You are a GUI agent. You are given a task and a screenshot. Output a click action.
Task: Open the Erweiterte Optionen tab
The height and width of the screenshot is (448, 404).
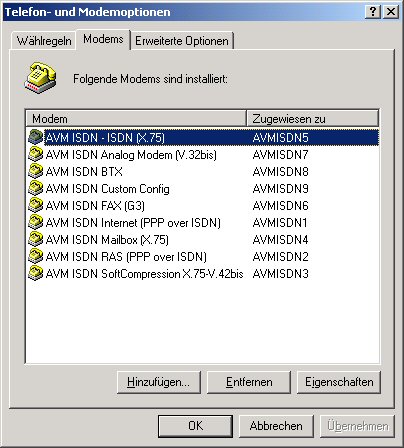182,41
